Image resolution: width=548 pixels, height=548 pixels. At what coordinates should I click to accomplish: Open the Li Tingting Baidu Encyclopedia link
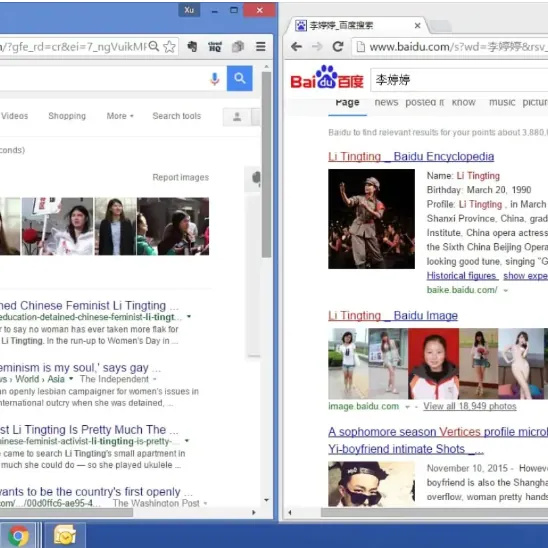point(411,157)
